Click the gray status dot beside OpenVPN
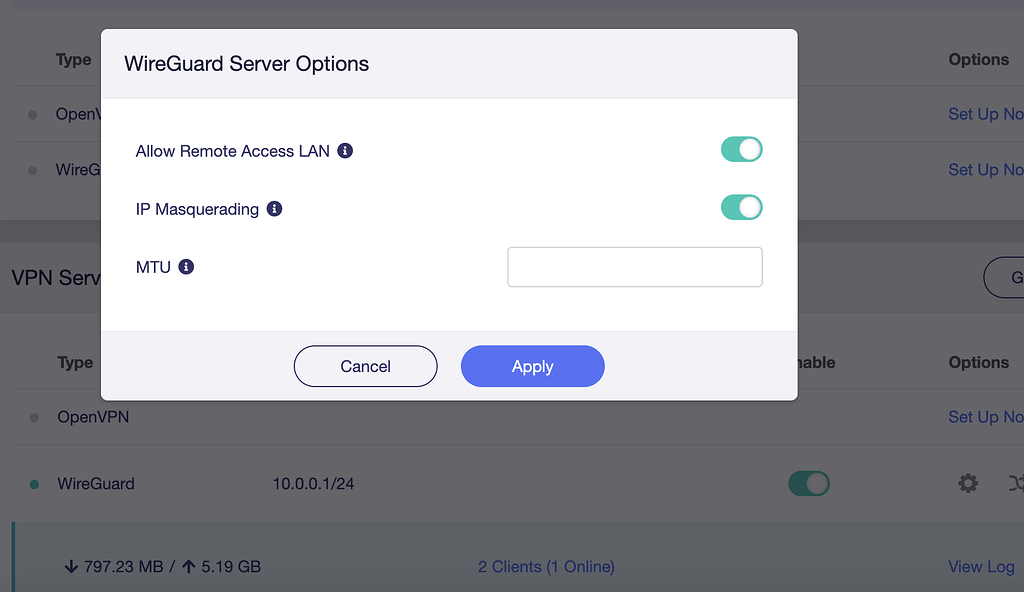This screenshot has height=592, width=1024. (32, 417)
